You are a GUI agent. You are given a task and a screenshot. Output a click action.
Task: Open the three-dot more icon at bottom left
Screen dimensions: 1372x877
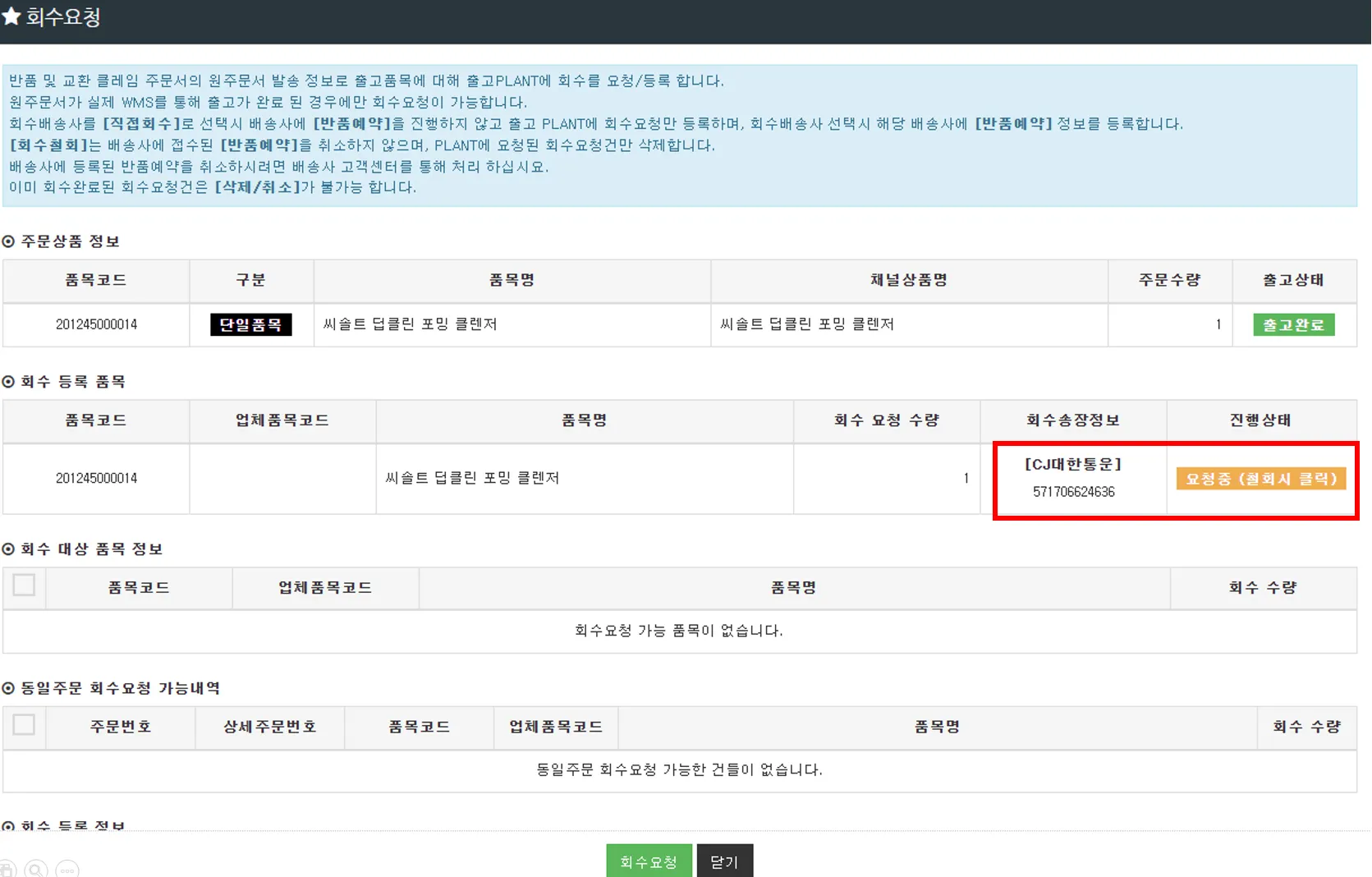coord(67,870)
